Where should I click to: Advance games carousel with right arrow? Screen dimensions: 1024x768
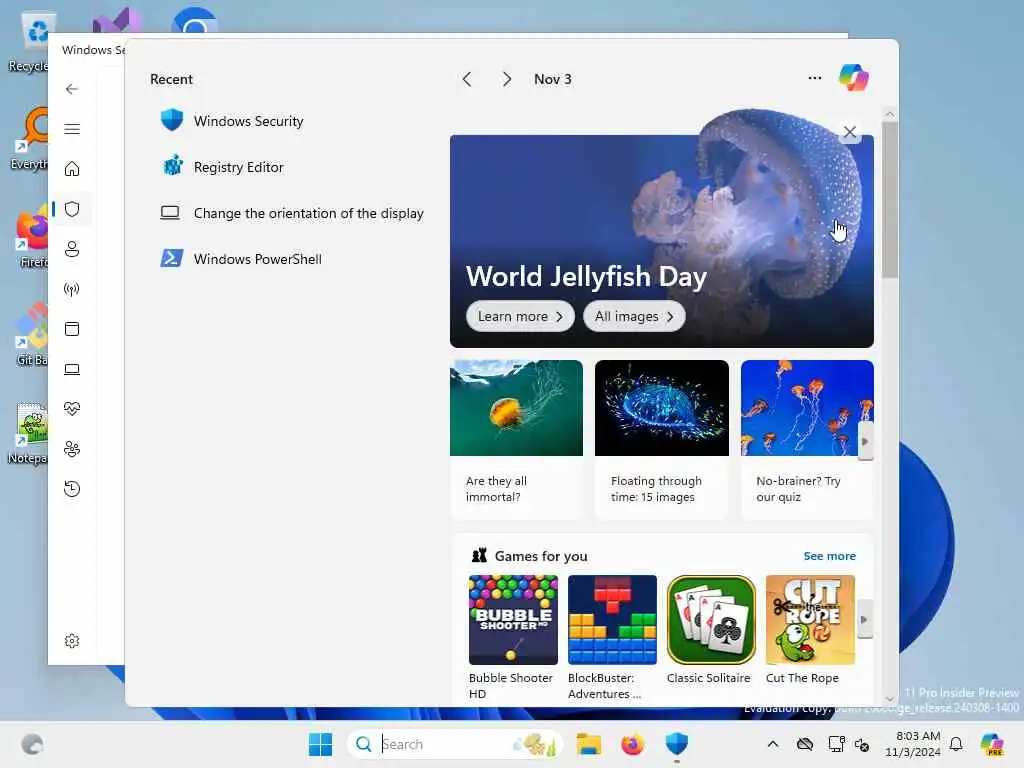(865, 619)
